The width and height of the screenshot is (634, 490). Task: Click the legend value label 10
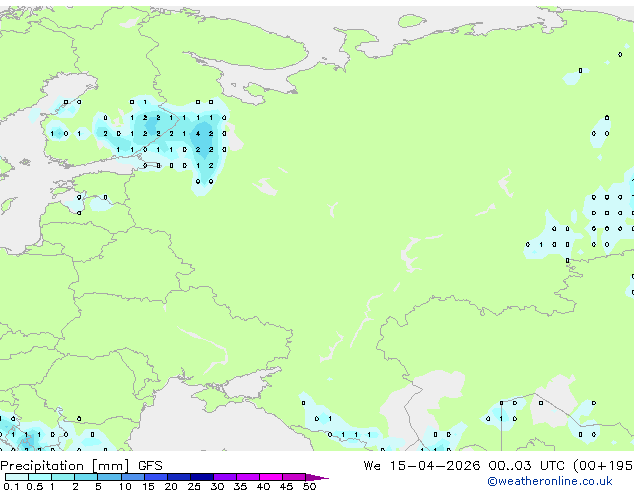coord(125,486)
